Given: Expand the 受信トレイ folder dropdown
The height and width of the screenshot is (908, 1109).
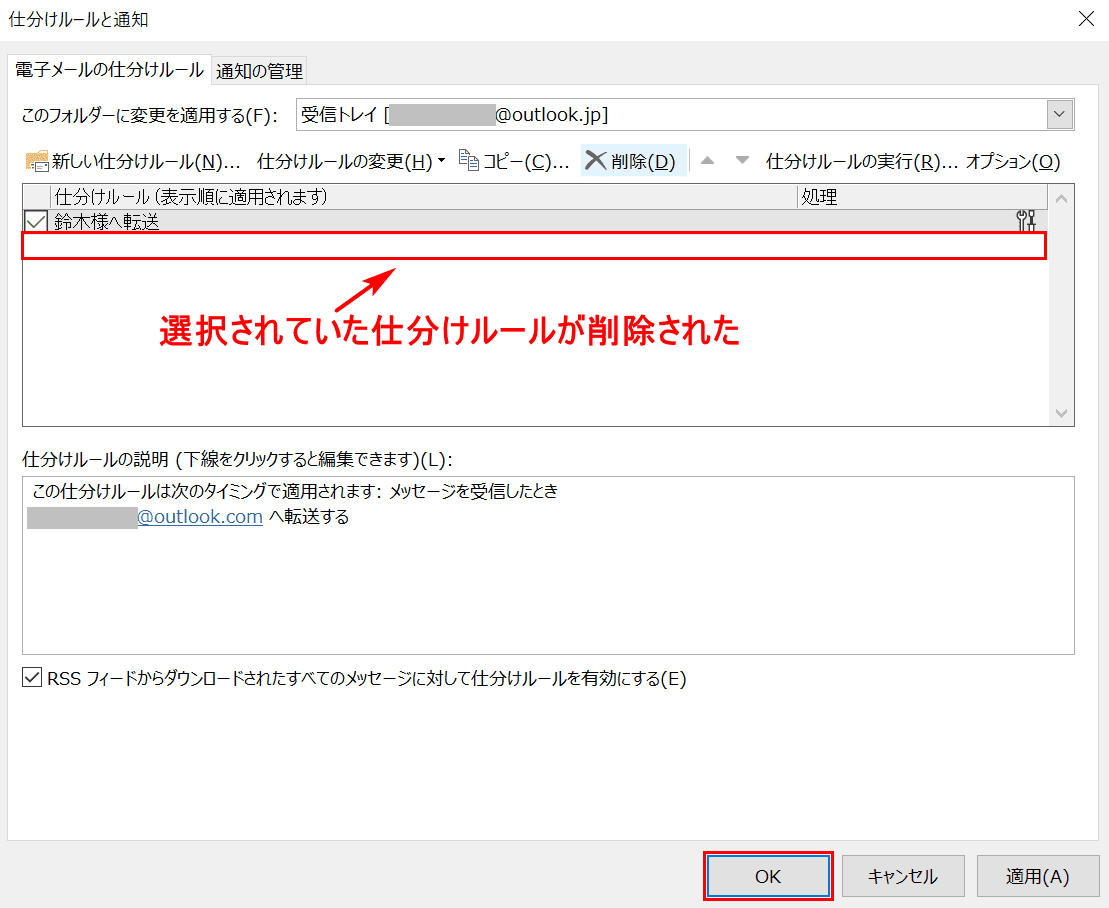Looking at the screenshot, I should click(x=1060, y=115).
